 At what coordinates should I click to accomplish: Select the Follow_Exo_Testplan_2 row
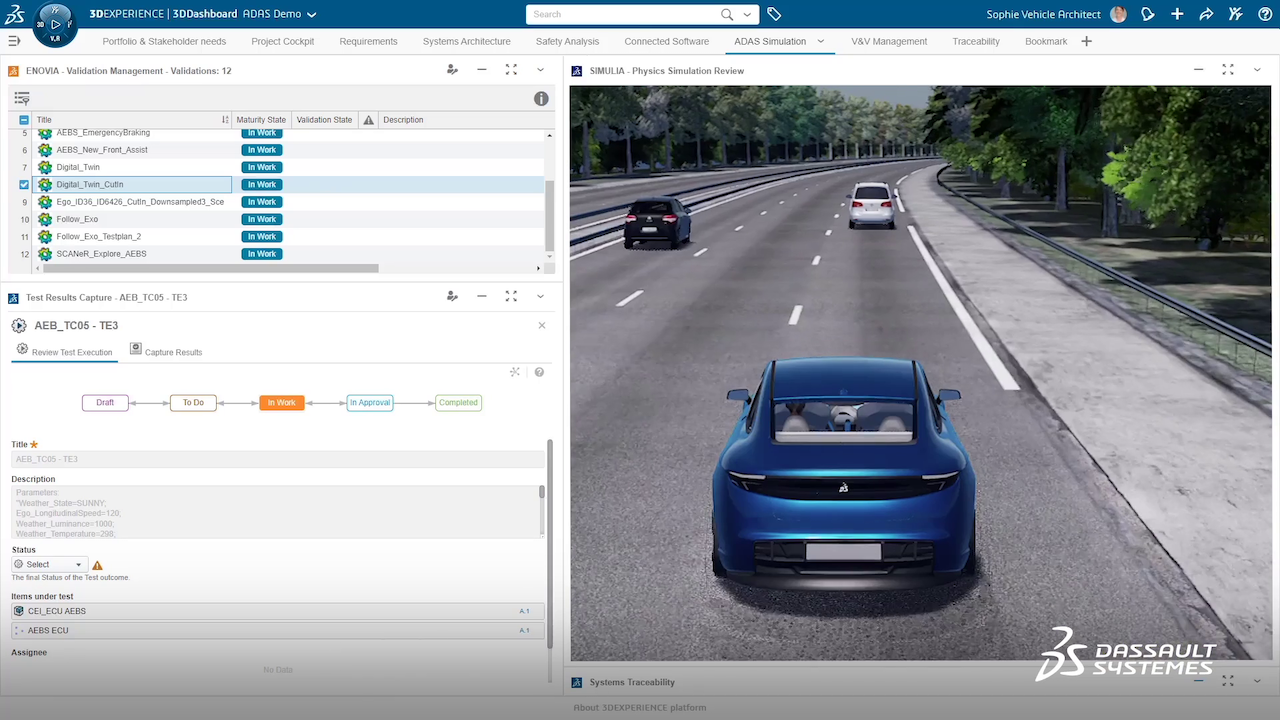pyautogui.click(x=276, y=237)
